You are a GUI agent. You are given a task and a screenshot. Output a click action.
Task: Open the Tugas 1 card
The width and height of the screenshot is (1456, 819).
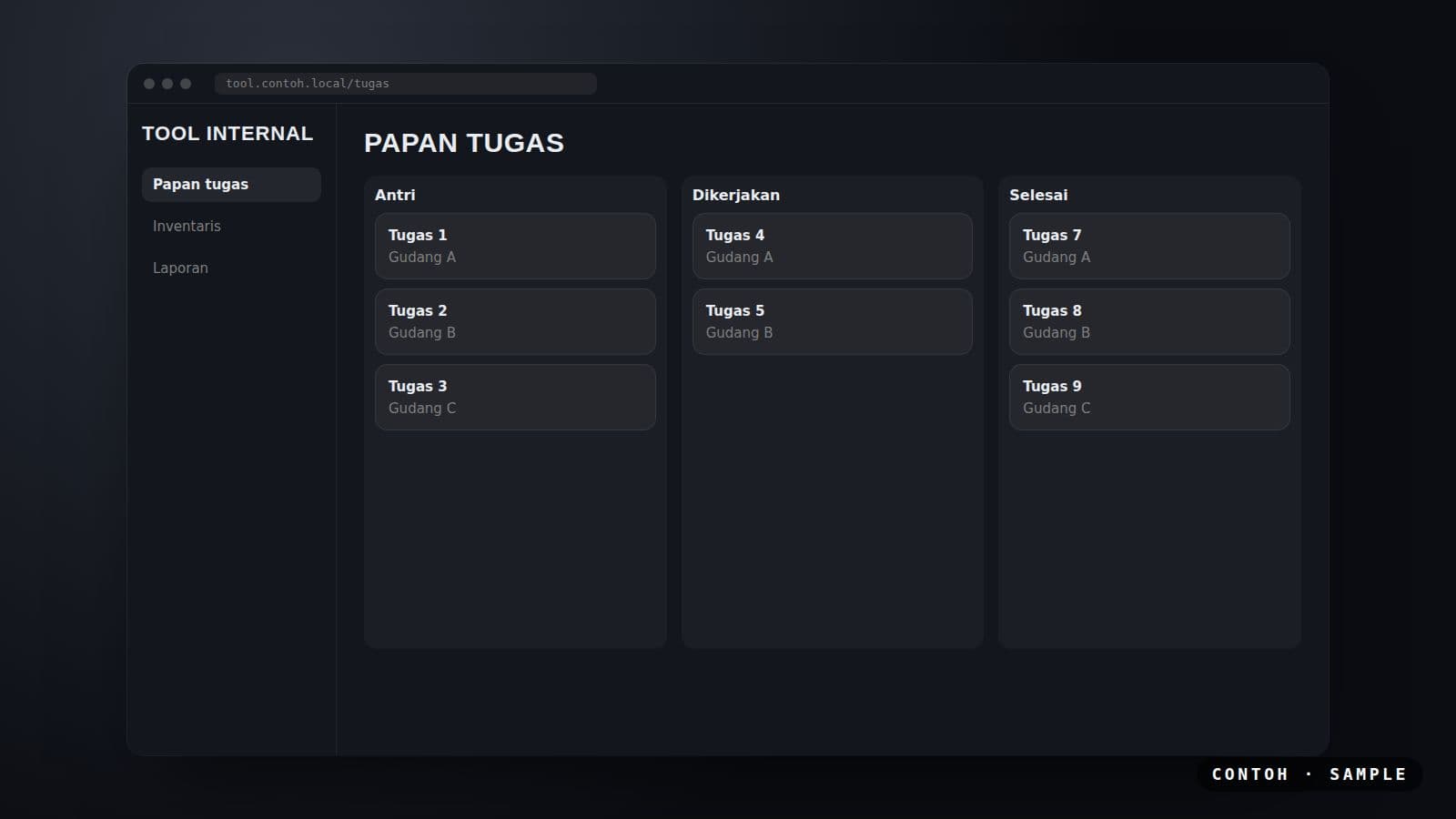tap(515, 246)
